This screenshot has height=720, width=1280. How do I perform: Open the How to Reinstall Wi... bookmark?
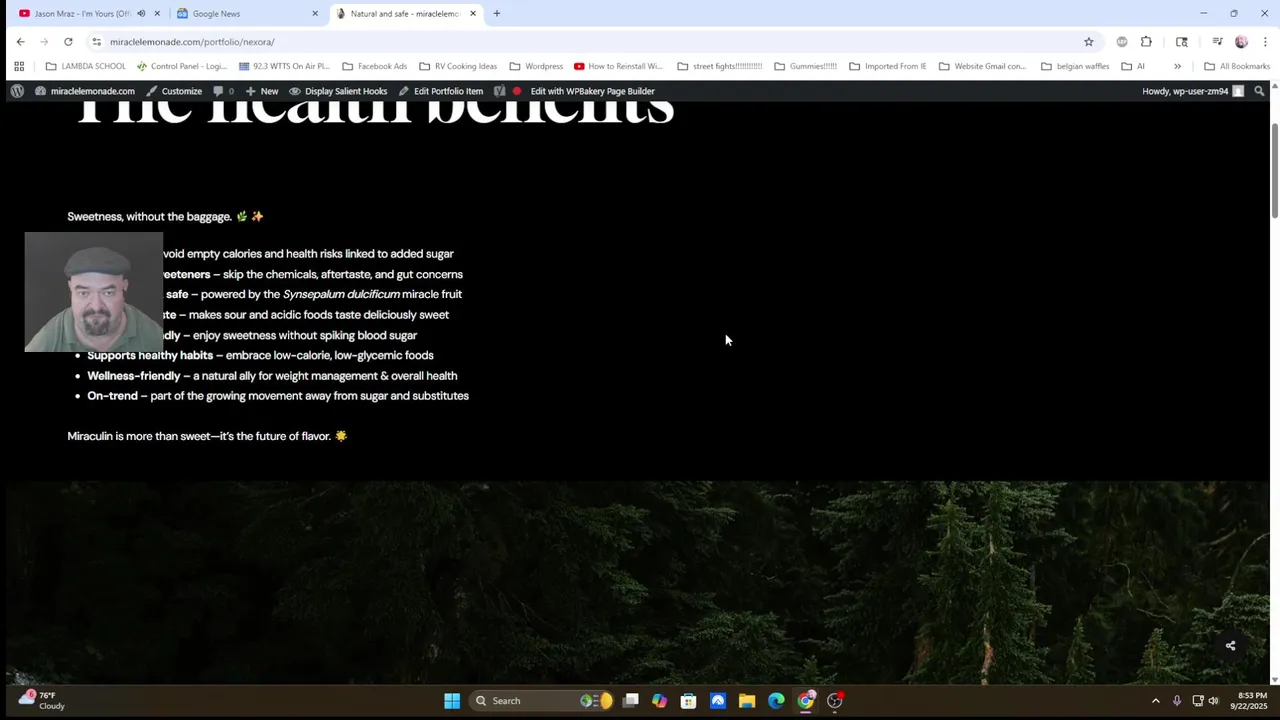point(618,66)
